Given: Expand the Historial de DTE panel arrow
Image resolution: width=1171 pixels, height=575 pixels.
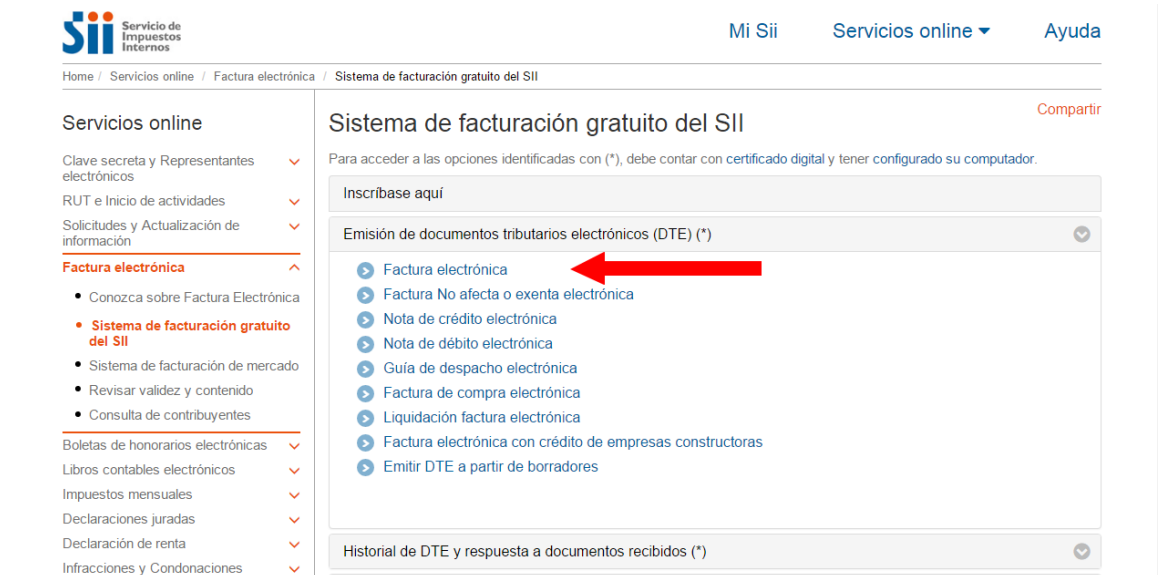Looking at the screenshot, I should pos(1081,552).
